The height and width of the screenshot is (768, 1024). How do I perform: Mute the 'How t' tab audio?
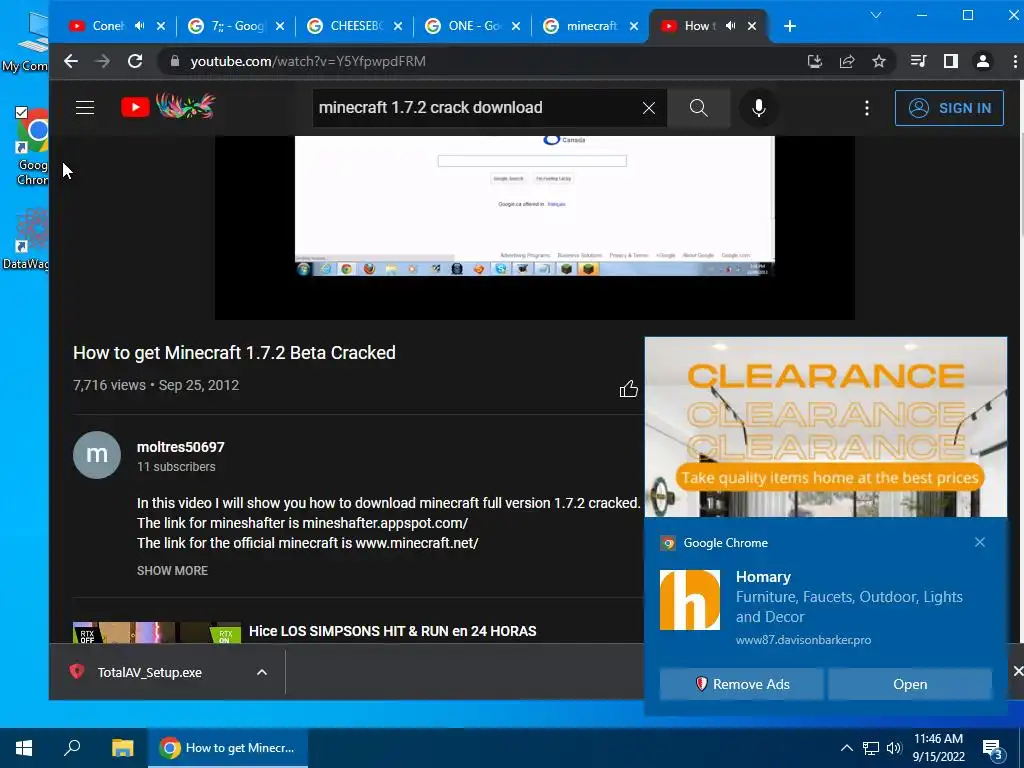pos(731,26)
